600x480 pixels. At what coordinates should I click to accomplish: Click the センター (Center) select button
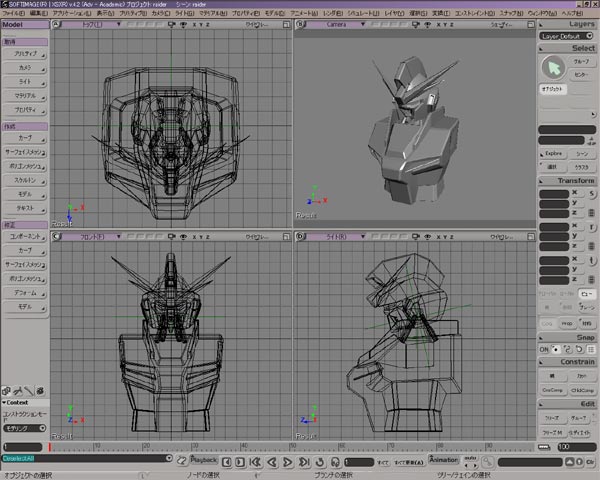(582, 74)
